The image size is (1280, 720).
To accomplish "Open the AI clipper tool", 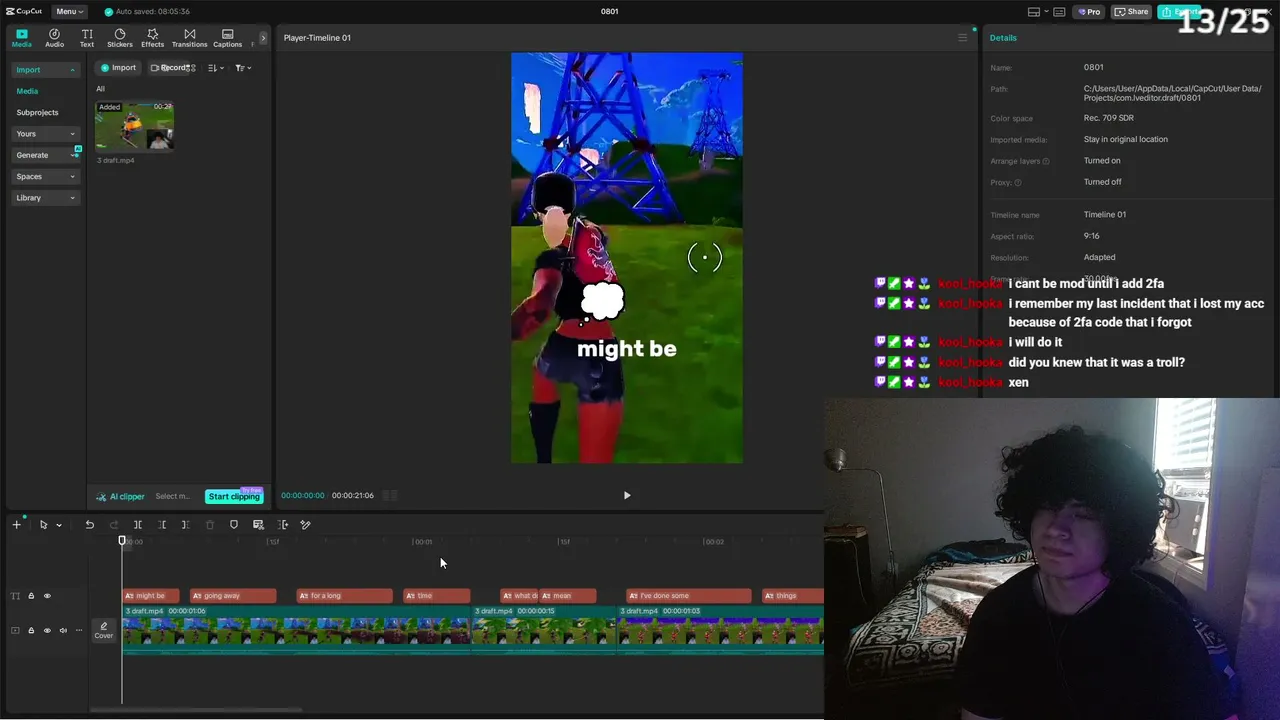I will [120, 496].
